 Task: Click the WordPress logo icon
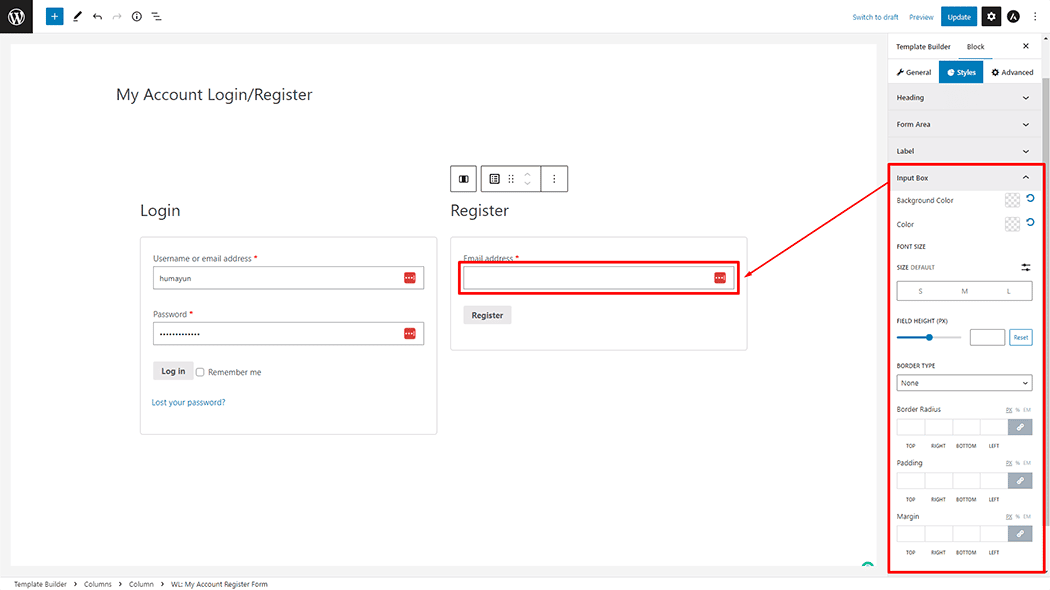[x=15, y=16]
